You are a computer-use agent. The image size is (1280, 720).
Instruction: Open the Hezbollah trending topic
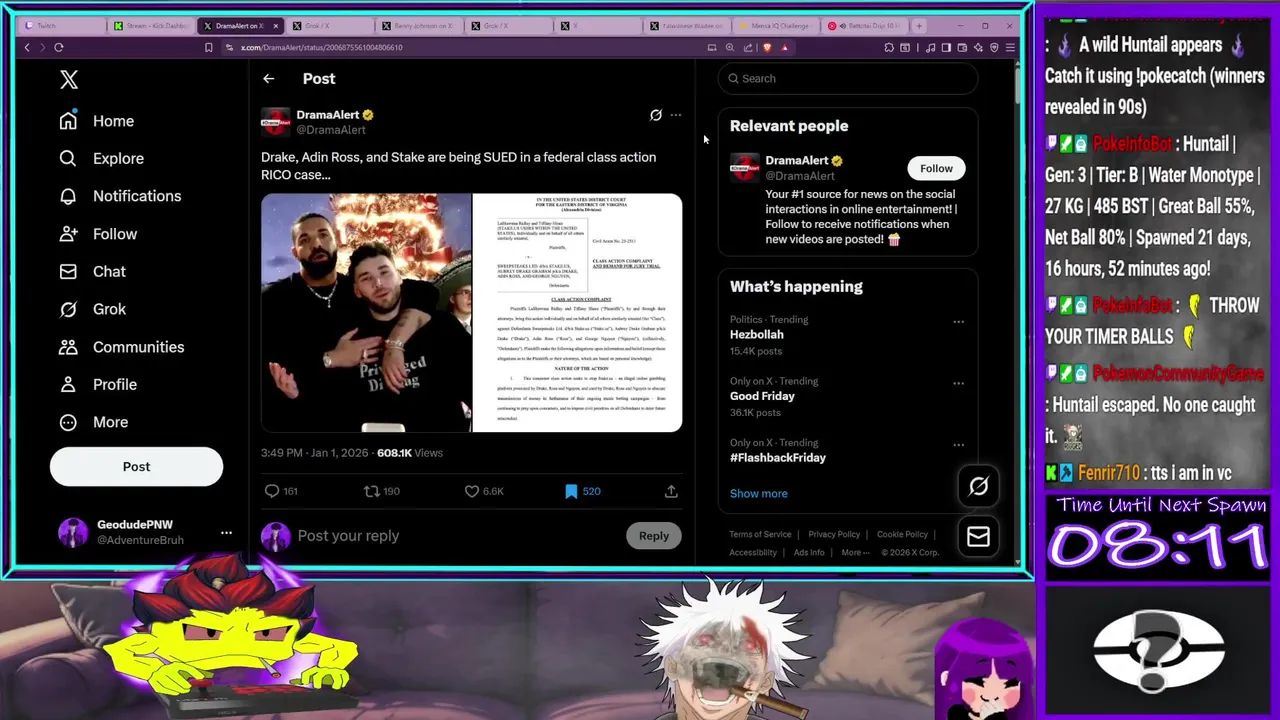(x=757, y=335)
